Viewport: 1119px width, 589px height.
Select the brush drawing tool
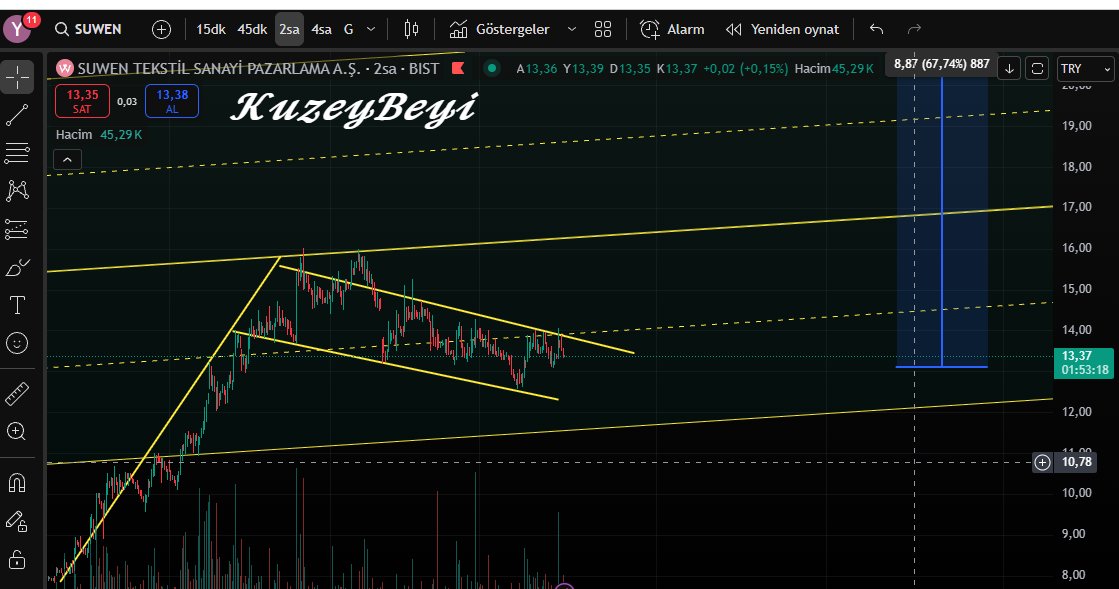click(16, 266)
